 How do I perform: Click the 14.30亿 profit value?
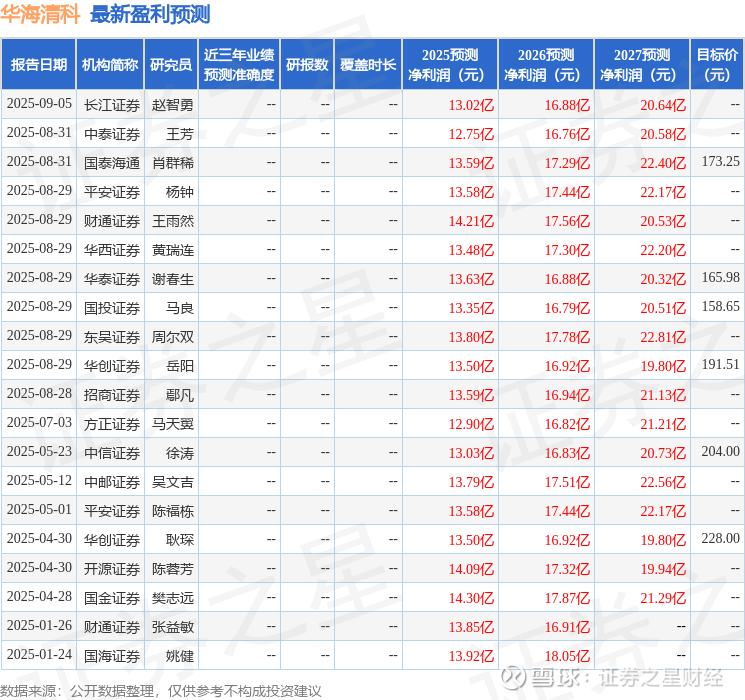[471, 598]
